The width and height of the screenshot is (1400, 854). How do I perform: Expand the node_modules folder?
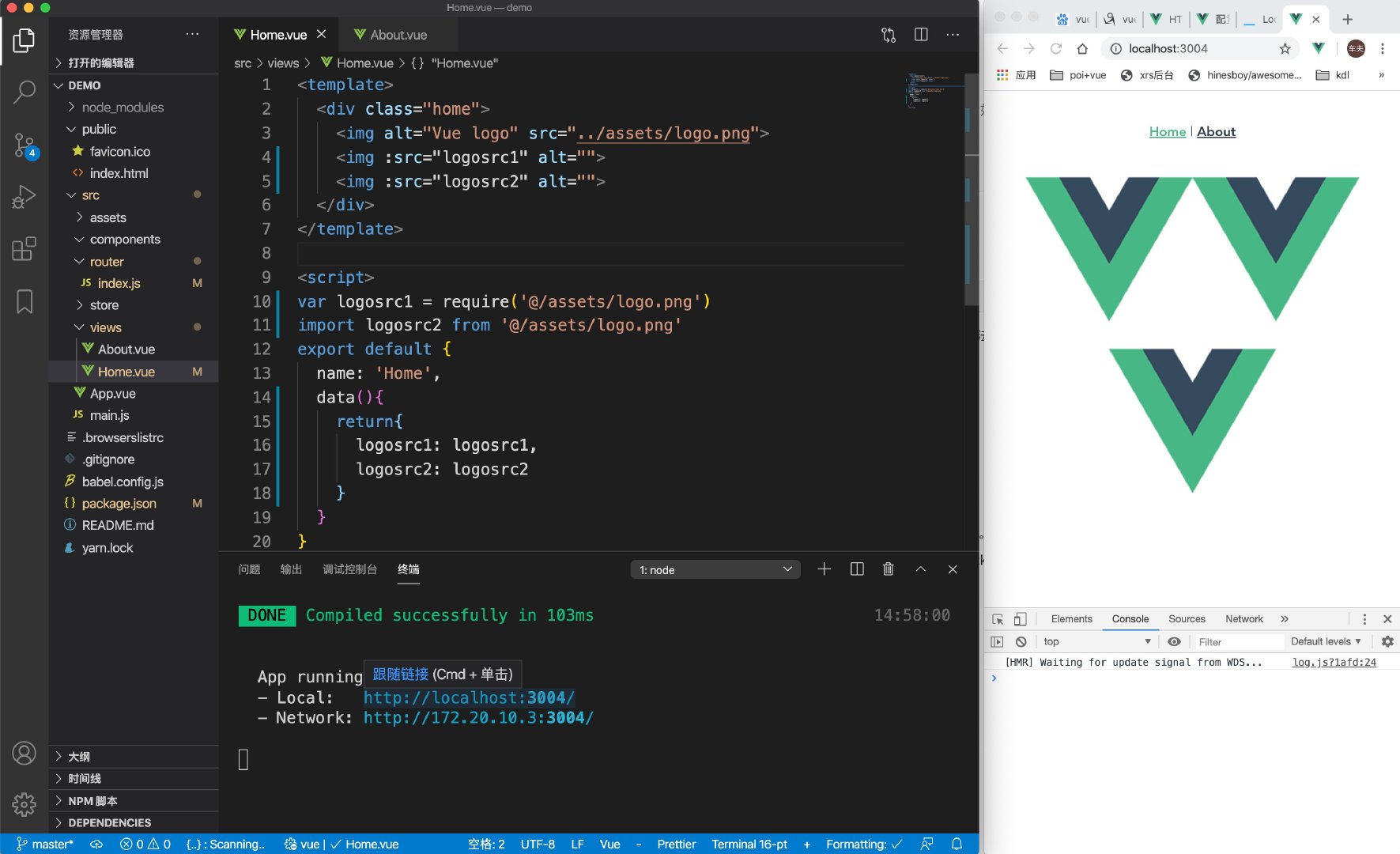[x=123, y=108]
